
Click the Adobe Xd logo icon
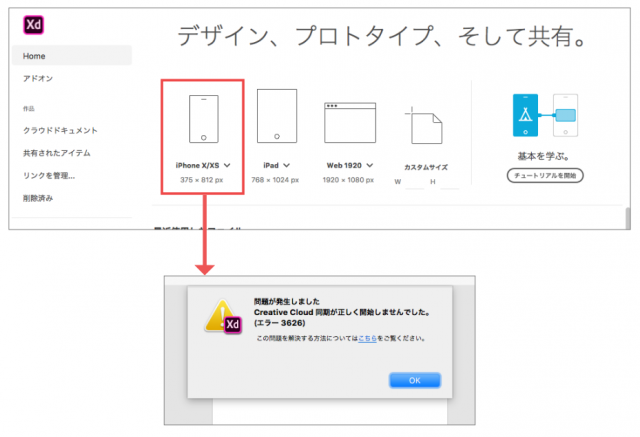(x=33, y=25)
